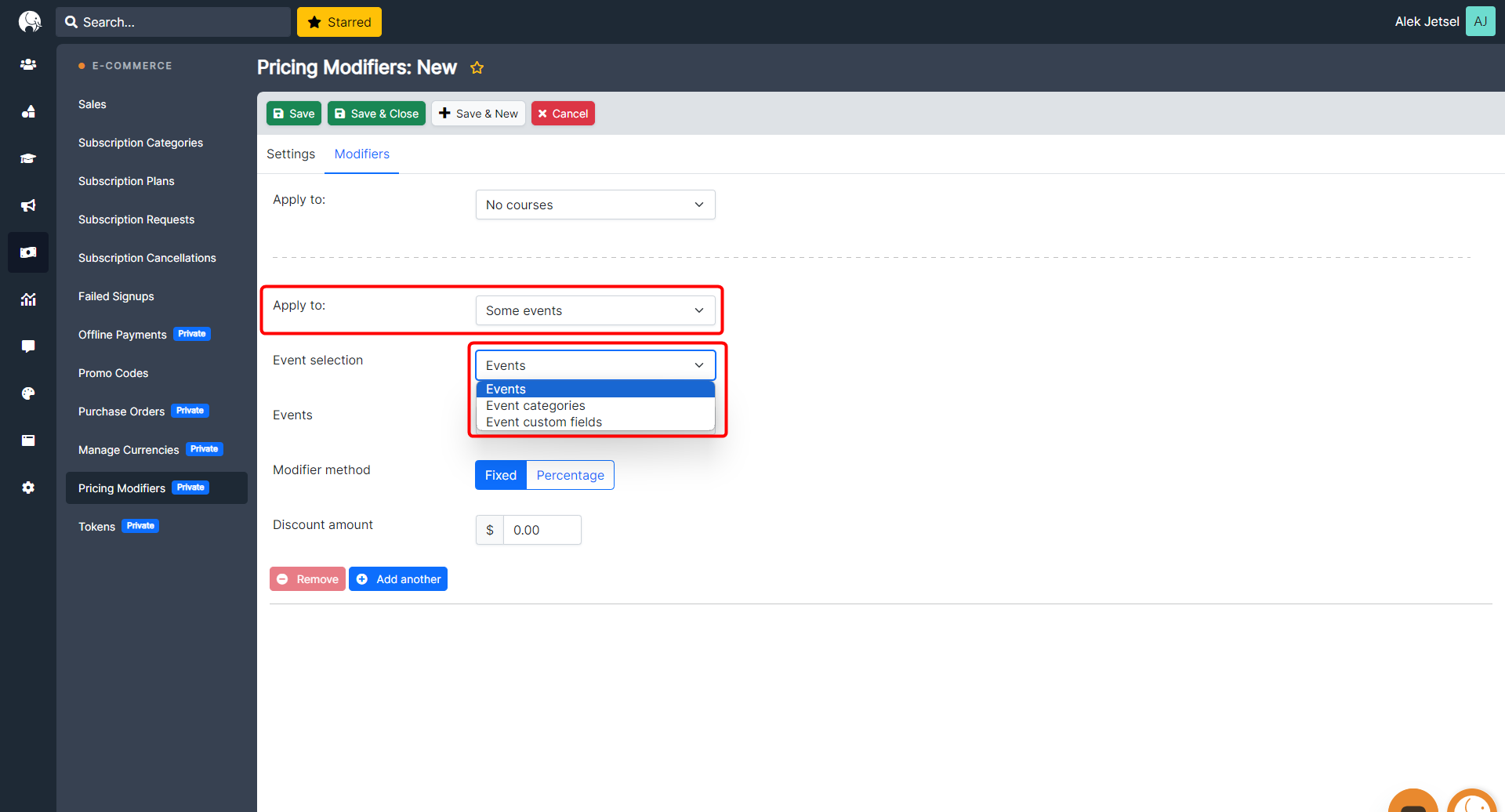
Task: Click the Discount amount input field
Action: point(542,530)
